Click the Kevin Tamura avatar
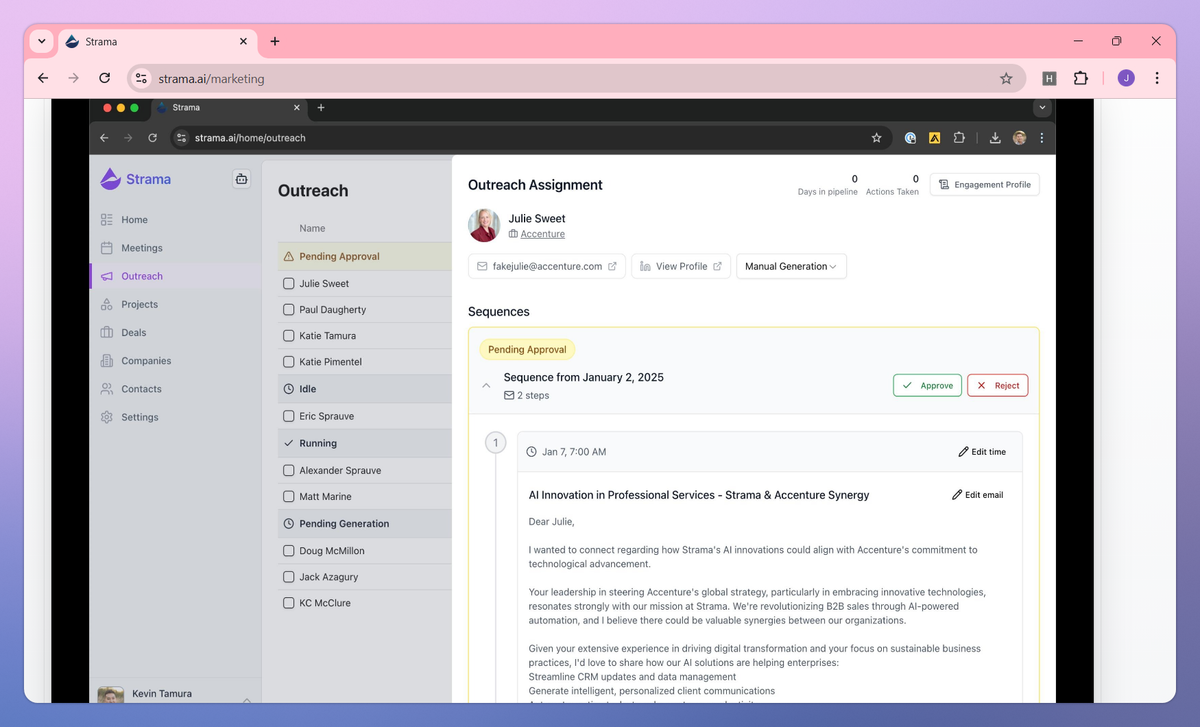The width and height of the screenshot is (1200, 727). pyautogui.click(x=111, y=696)
